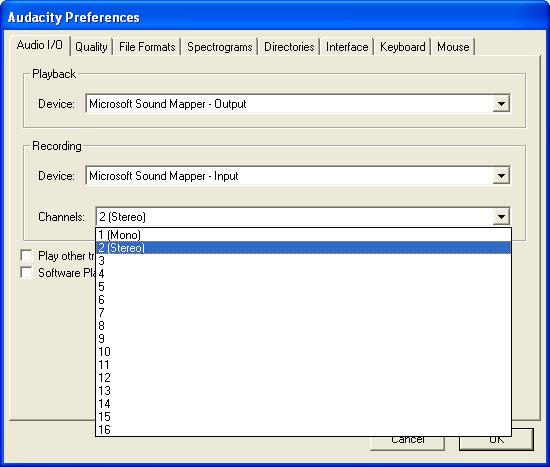The height and width of the screenshot is (467, 550).
Task: Select 11 channels from the list
Action: pyautogui.click(x=303, y=365)
